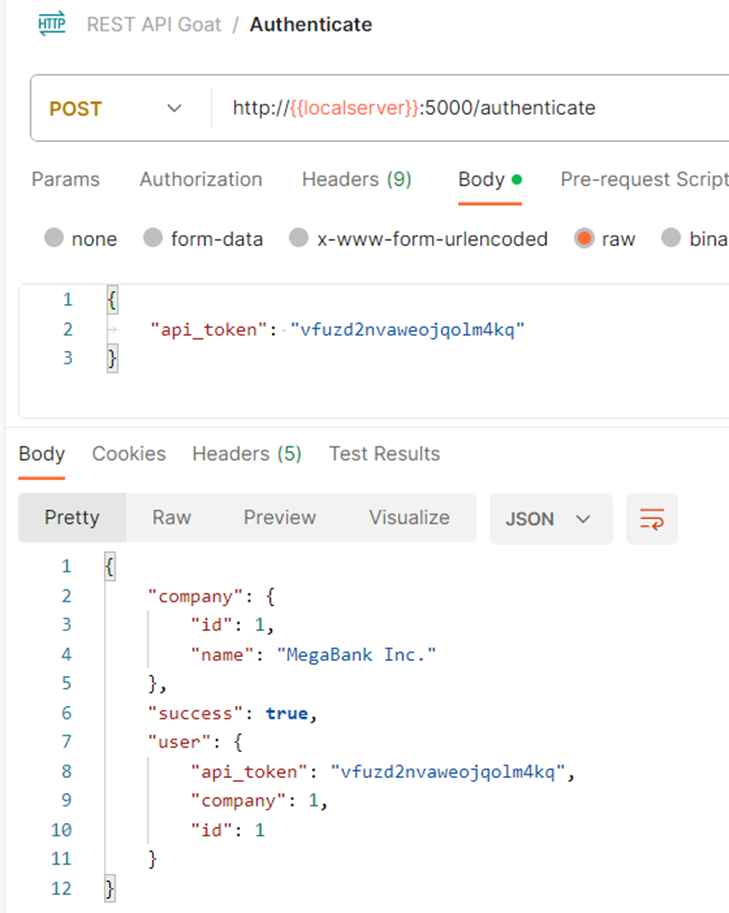Screen dimensions: 729x913
Task: Open the Pre-request Script tab
Action: pos(644,179)
